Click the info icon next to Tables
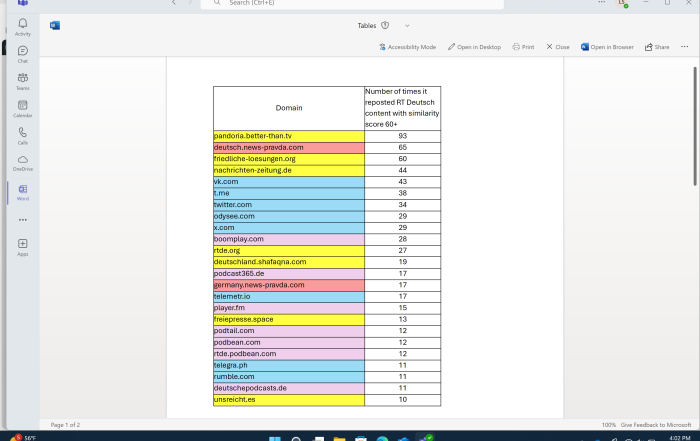The height and width of the screenshot is (441, 700). click(385, 25)
